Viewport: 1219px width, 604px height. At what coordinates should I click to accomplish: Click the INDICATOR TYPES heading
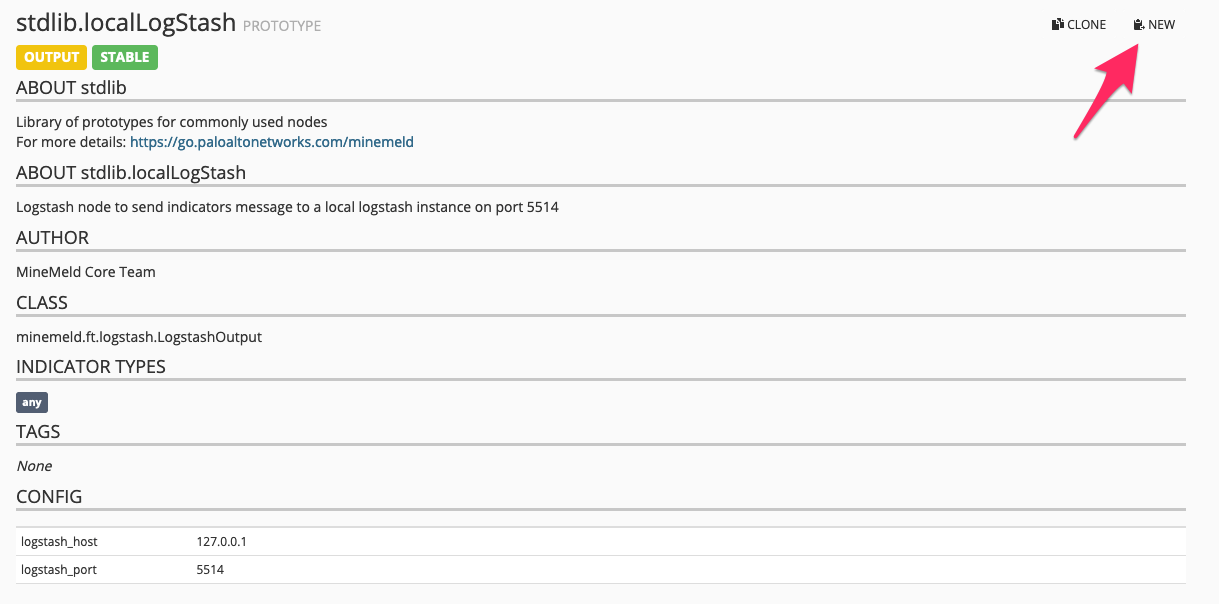click(x=91, y=367)
